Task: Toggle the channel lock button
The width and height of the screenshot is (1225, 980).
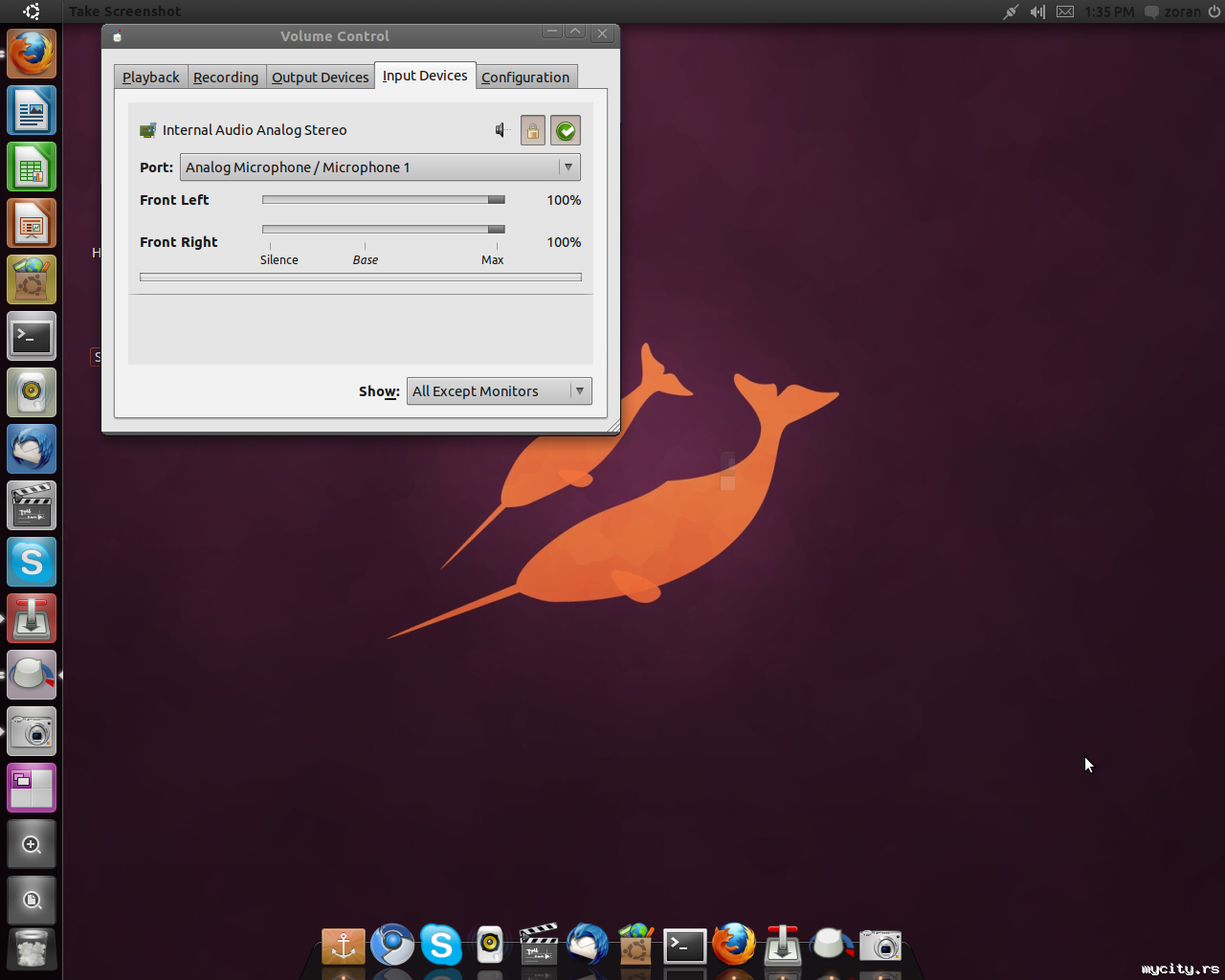Action: (x=533, y=131)
